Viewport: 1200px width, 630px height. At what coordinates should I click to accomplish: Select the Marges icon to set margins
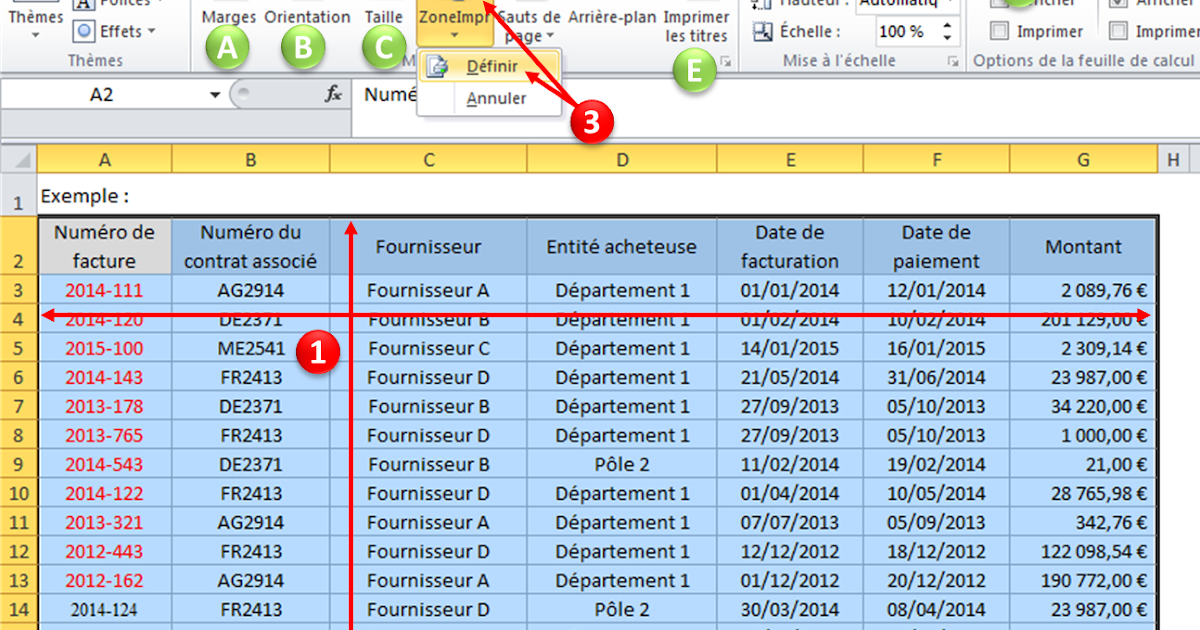click(x=227, y=17)
